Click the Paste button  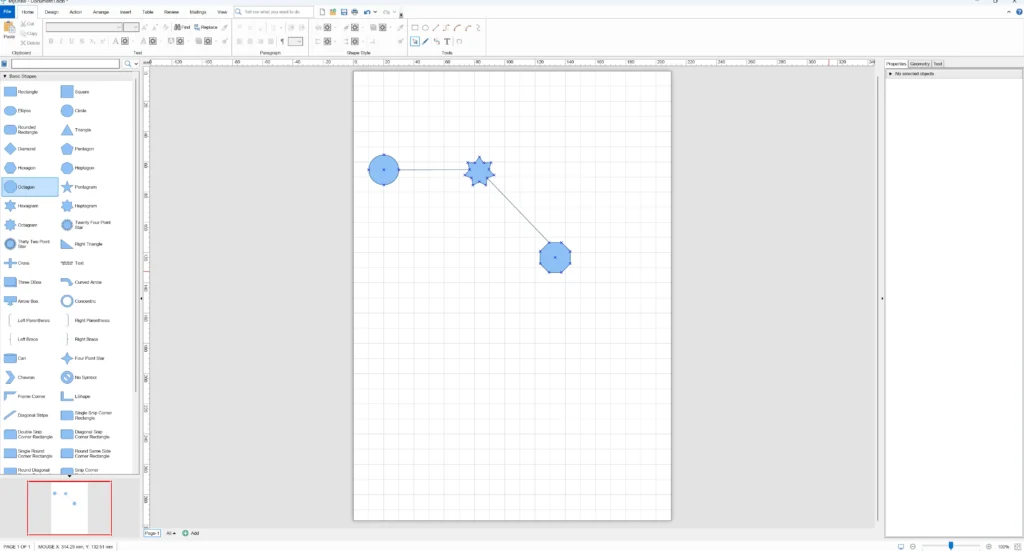[9, 31]
